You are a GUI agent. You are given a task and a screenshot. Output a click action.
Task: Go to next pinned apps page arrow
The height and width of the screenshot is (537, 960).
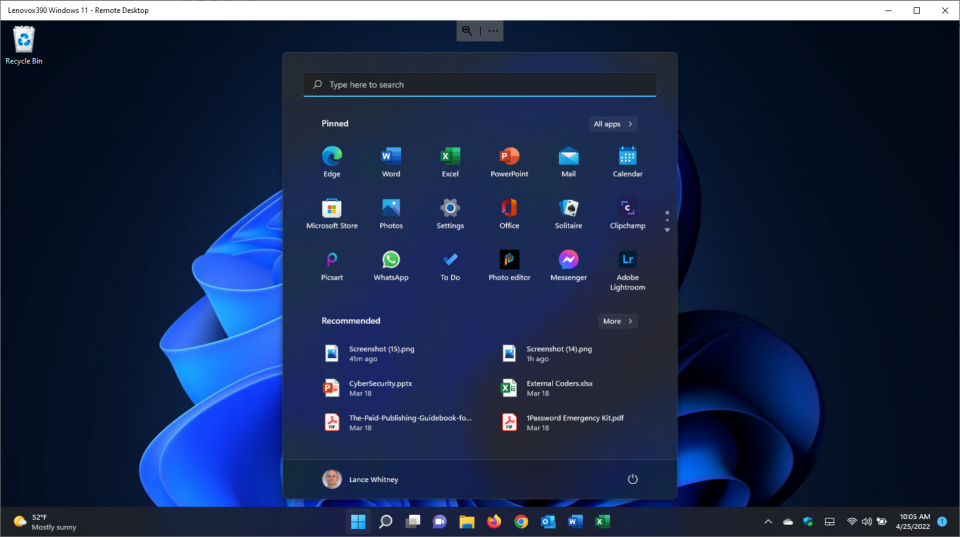point(667,230)
